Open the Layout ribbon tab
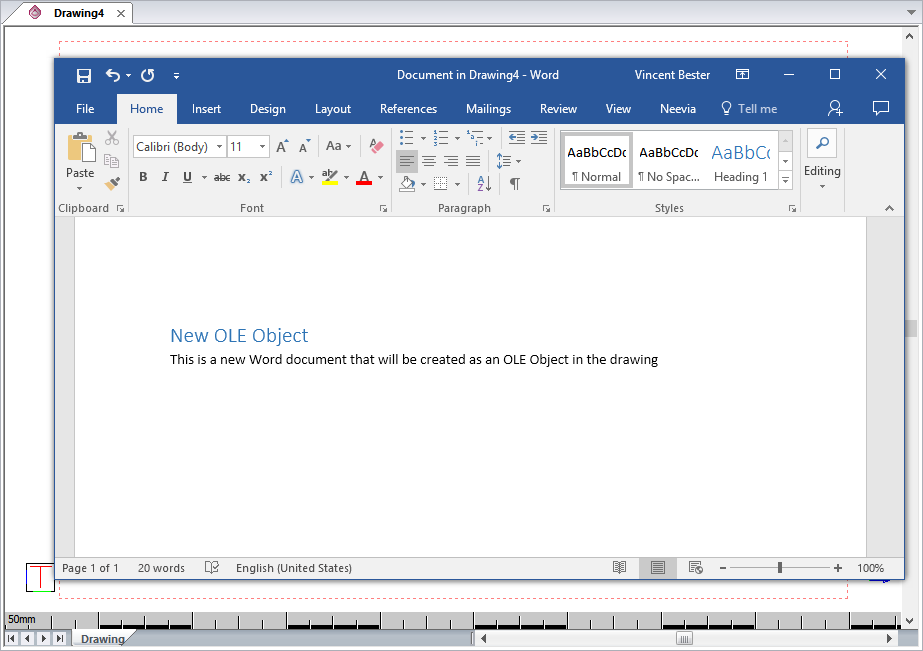Image resolution: width=923 pixels, height=651 pixels. click(x=333, y=109)
